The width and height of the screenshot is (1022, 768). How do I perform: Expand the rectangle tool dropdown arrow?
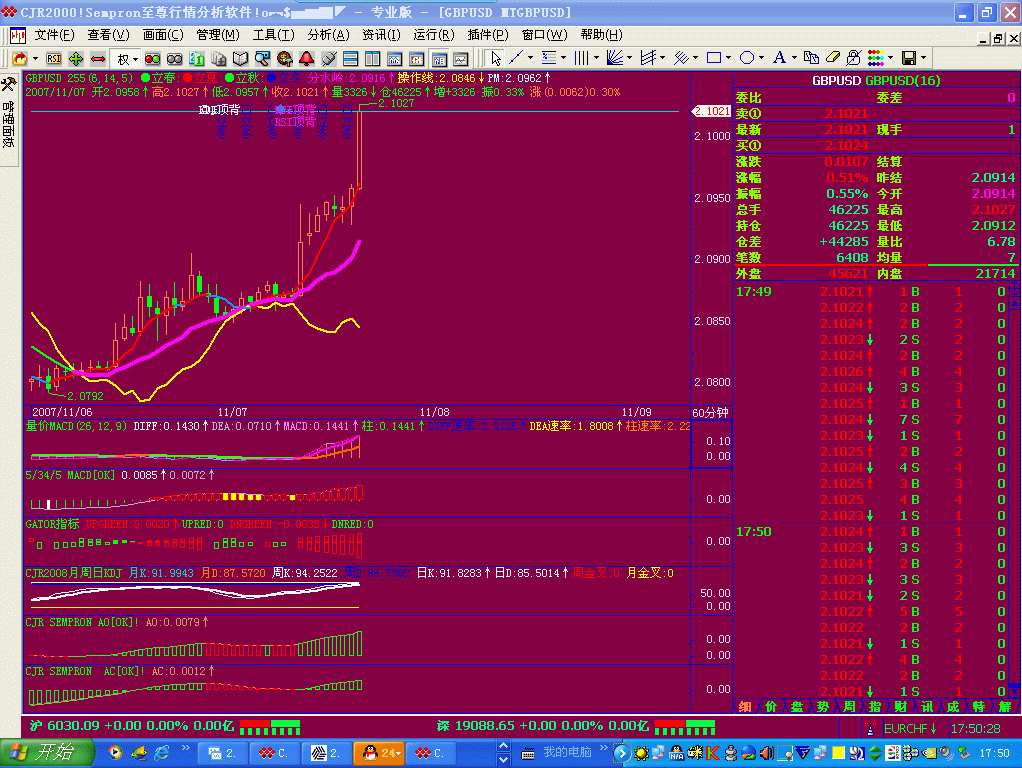click(x=728, y=59)
